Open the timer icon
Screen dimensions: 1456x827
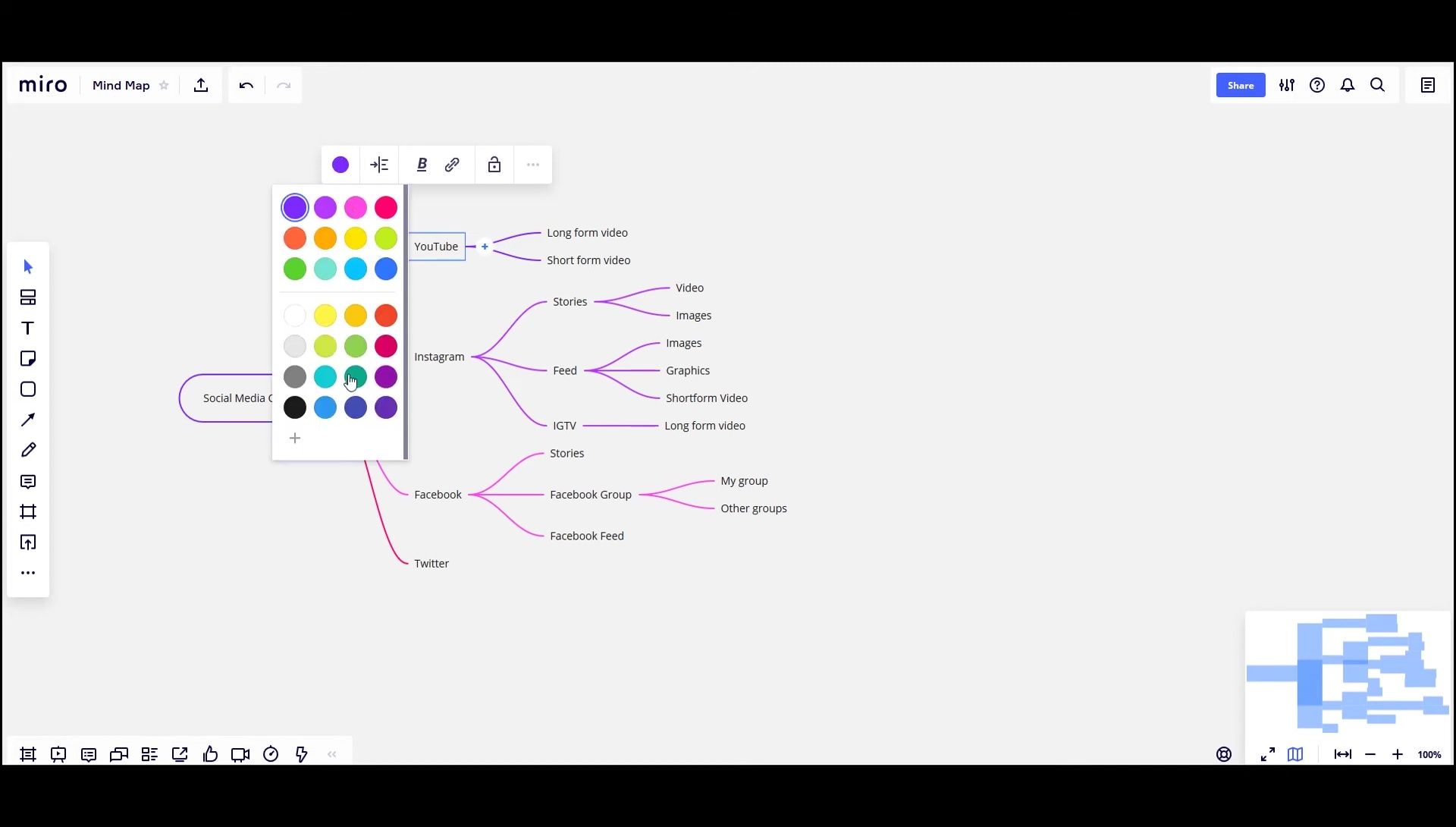(271, 755)
